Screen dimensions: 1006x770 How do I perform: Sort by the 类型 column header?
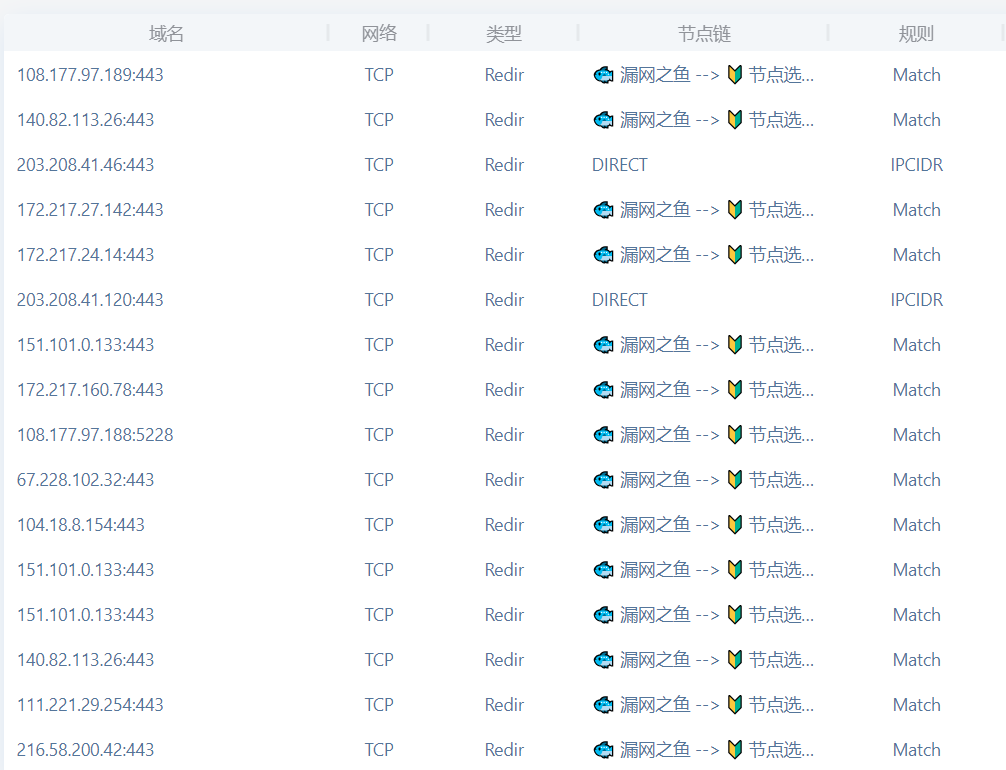[x=504, y=33]
